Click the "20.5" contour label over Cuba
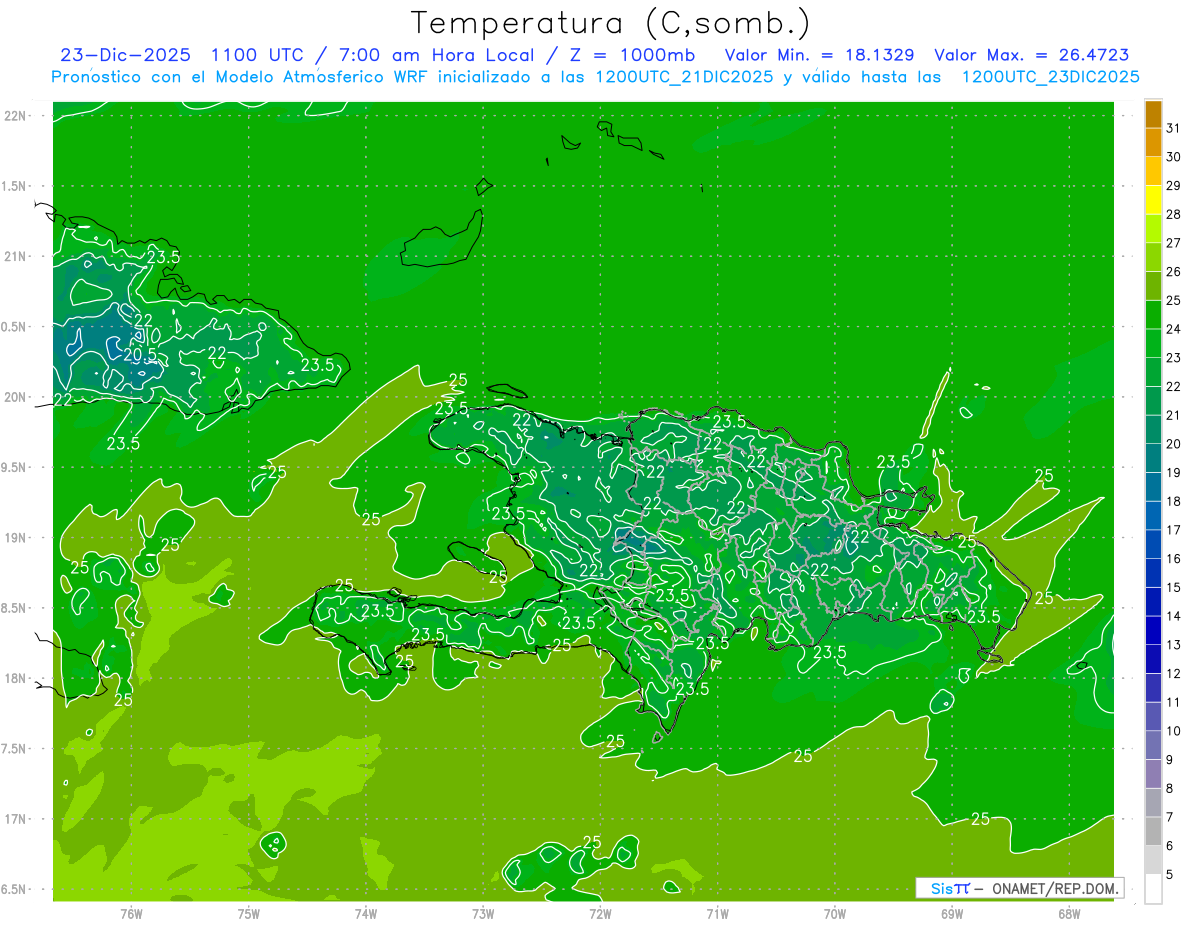Viewport: 1200px width, 927px height. 140,354
